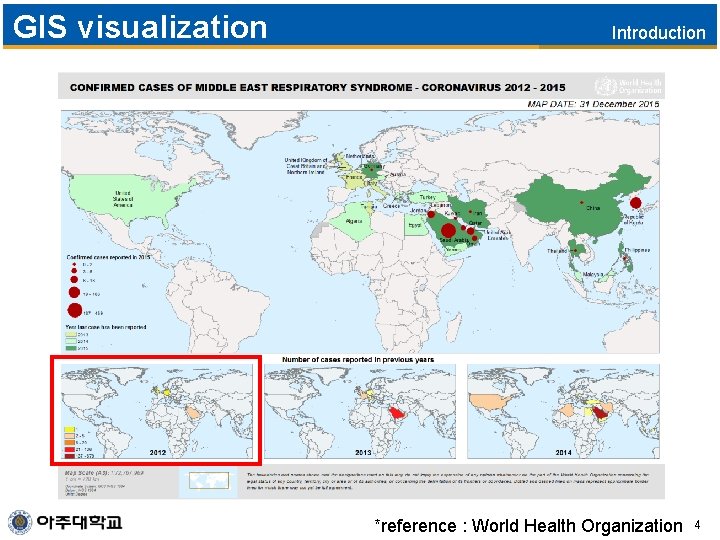Select the 2013 cases map thumbnail
Viewport: 720px width, 540px height.
tap(360, 411)
